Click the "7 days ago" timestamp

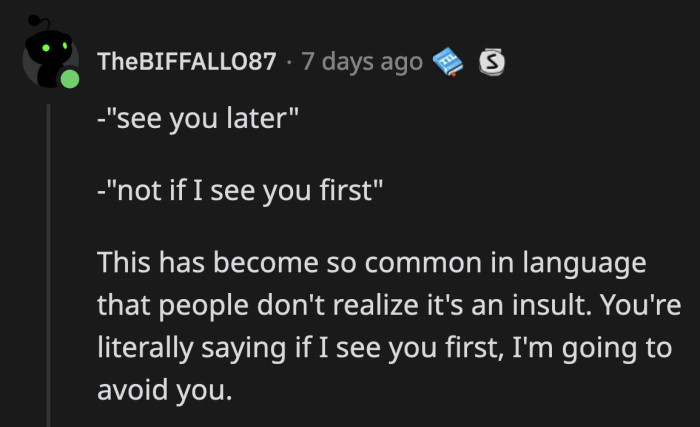coord(362,62)
